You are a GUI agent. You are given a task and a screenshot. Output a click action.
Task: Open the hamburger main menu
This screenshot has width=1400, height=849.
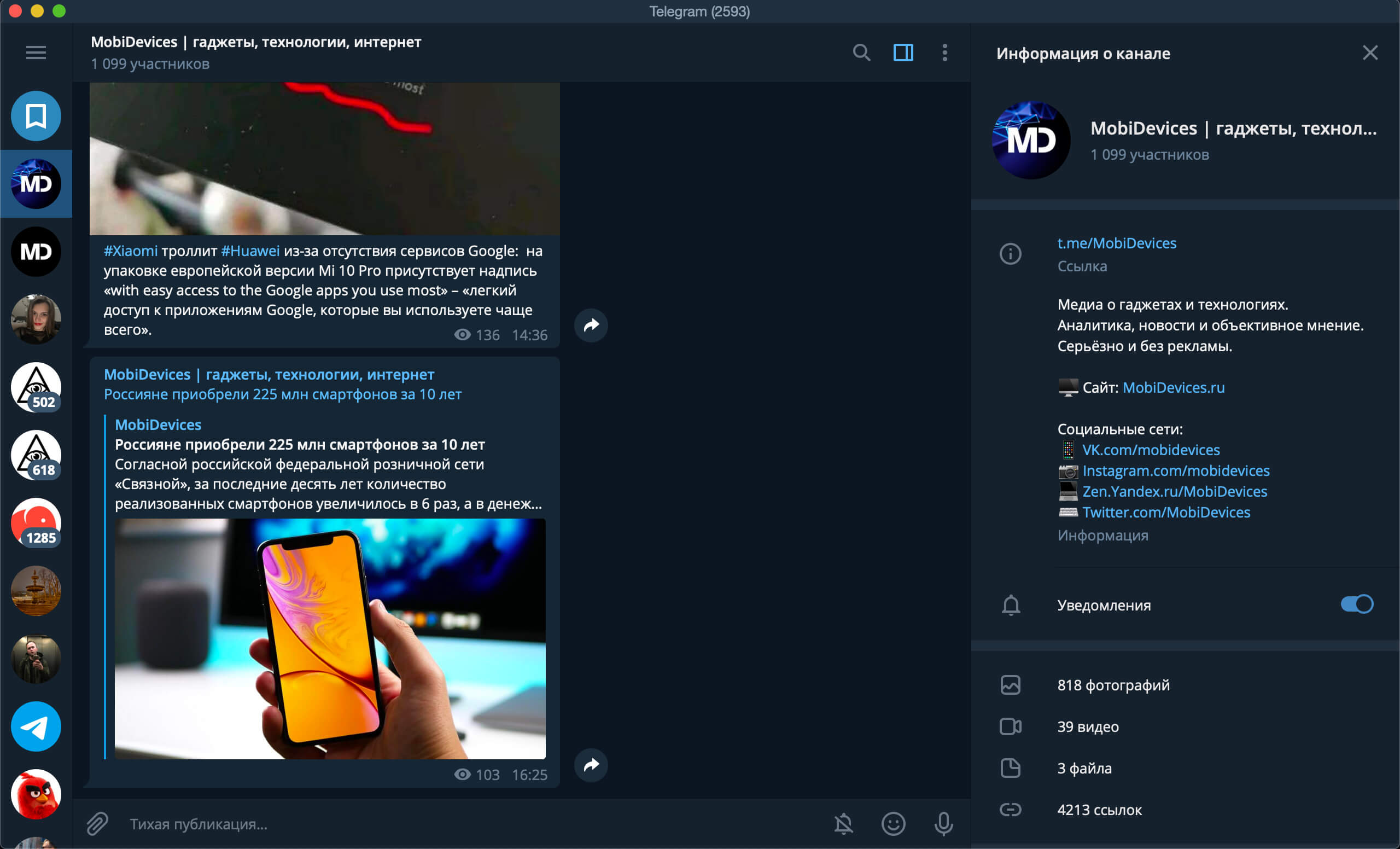(x=36, y=53)
